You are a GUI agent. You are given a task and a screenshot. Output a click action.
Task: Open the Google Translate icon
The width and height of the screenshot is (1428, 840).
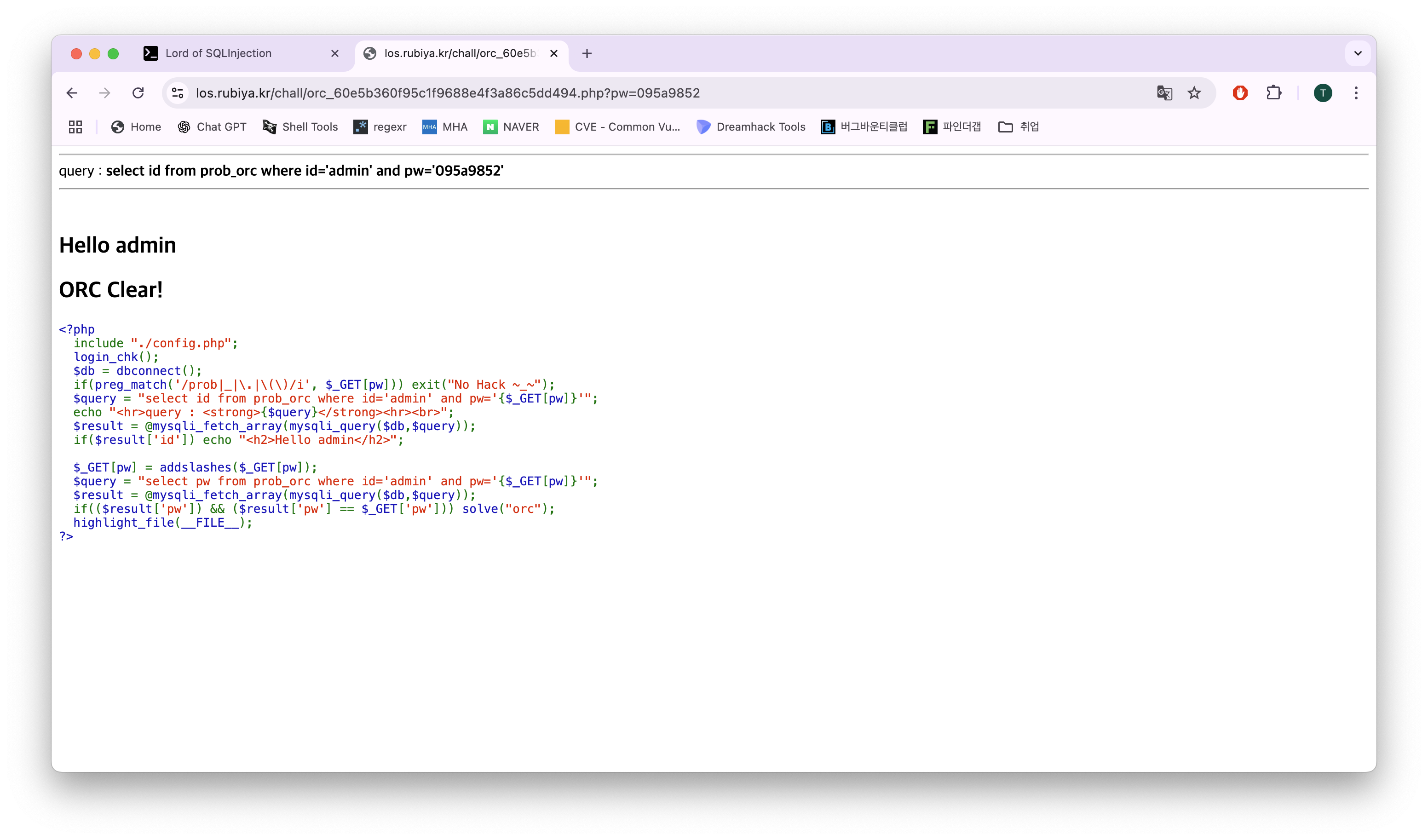coord(1164,93)
